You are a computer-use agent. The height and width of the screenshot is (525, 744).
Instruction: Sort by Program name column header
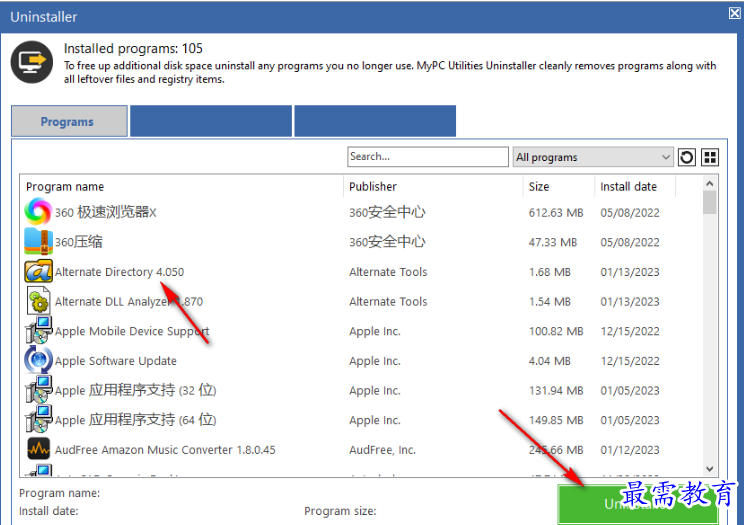pos(65,187)
